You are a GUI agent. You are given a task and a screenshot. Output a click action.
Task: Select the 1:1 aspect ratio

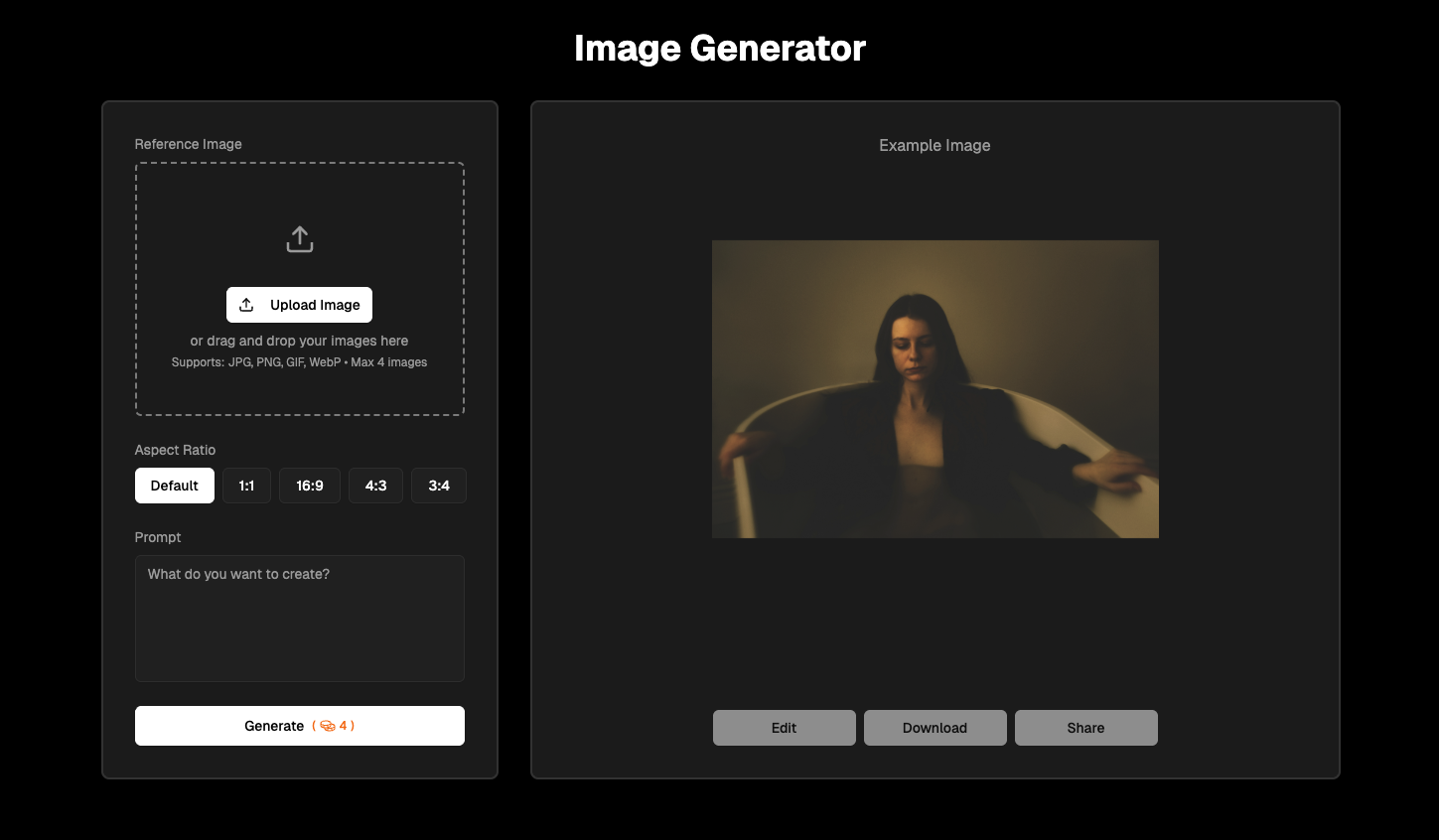pos(246,486)
